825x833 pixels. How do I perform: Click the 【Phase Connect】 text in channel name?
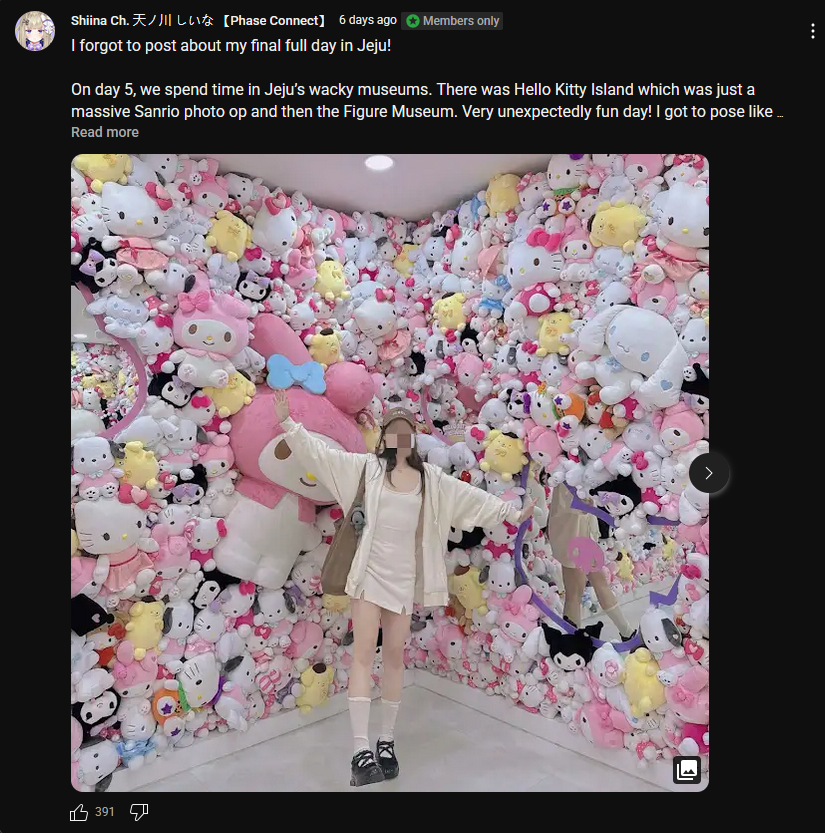click(x=273, y=21)
